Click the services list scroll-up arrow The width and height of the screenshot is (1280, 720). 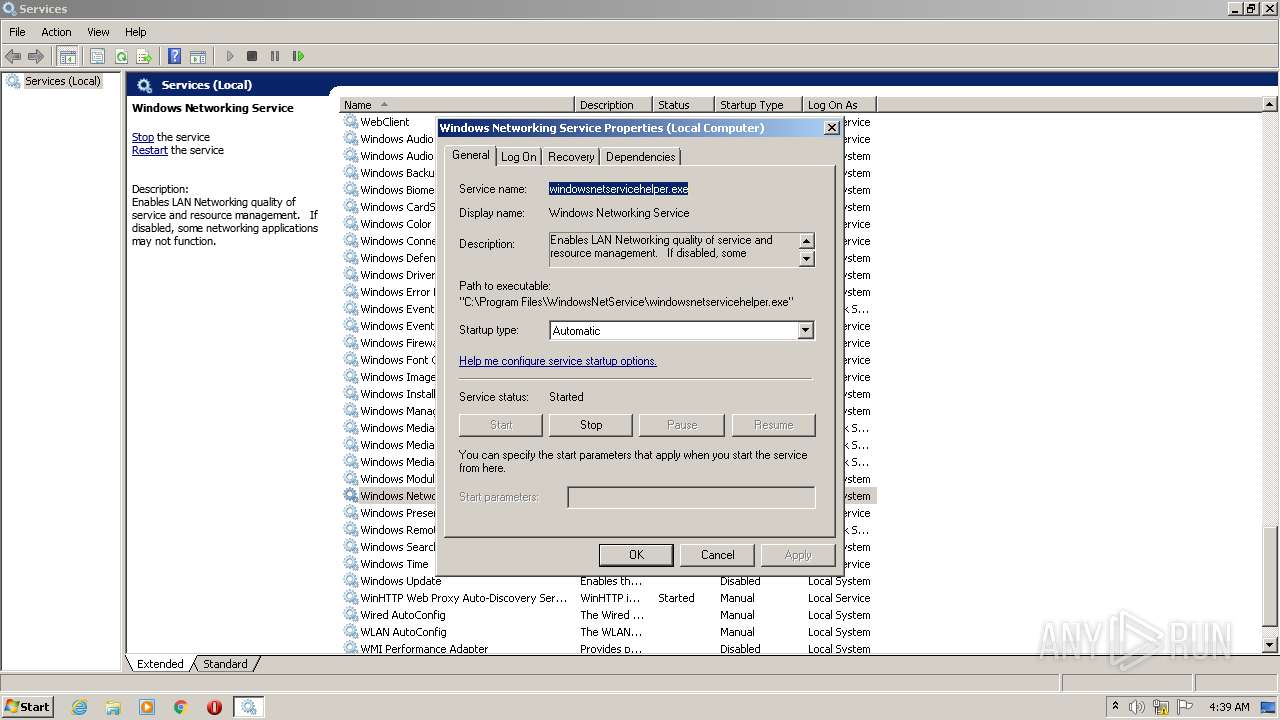click(x=1270, y=104)
